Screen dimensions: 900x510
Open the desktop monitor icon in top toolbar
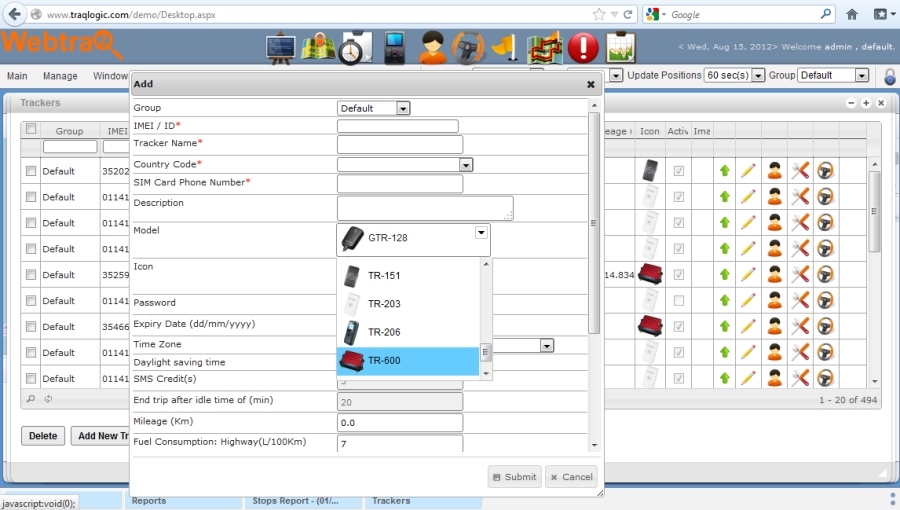pyautogui.click(x=281, y=48)
